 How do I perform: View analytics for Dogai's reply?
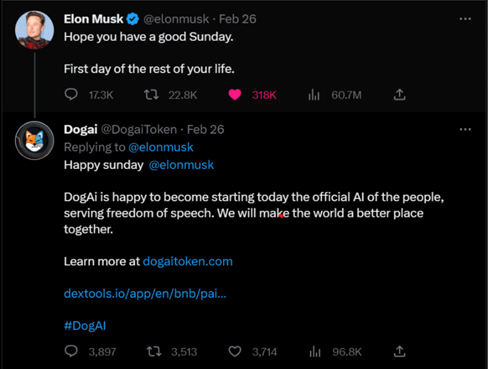click(315, 352)
